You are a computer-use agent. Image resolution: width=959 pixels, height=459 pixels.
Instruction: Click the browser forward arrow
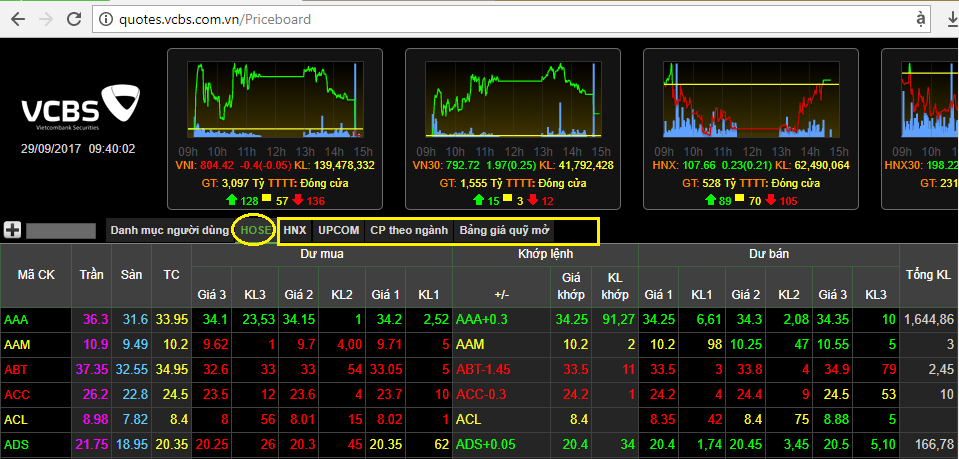point(42,18)
